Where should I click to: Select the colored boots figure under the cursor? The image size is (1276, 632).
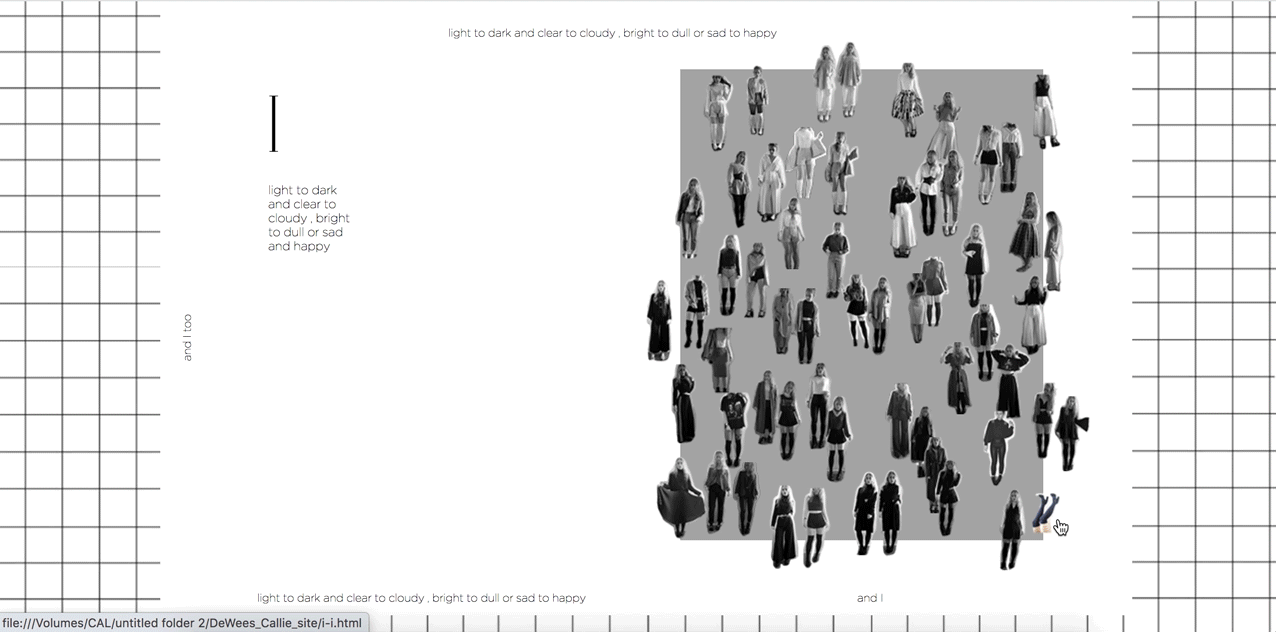(1044, 512)
